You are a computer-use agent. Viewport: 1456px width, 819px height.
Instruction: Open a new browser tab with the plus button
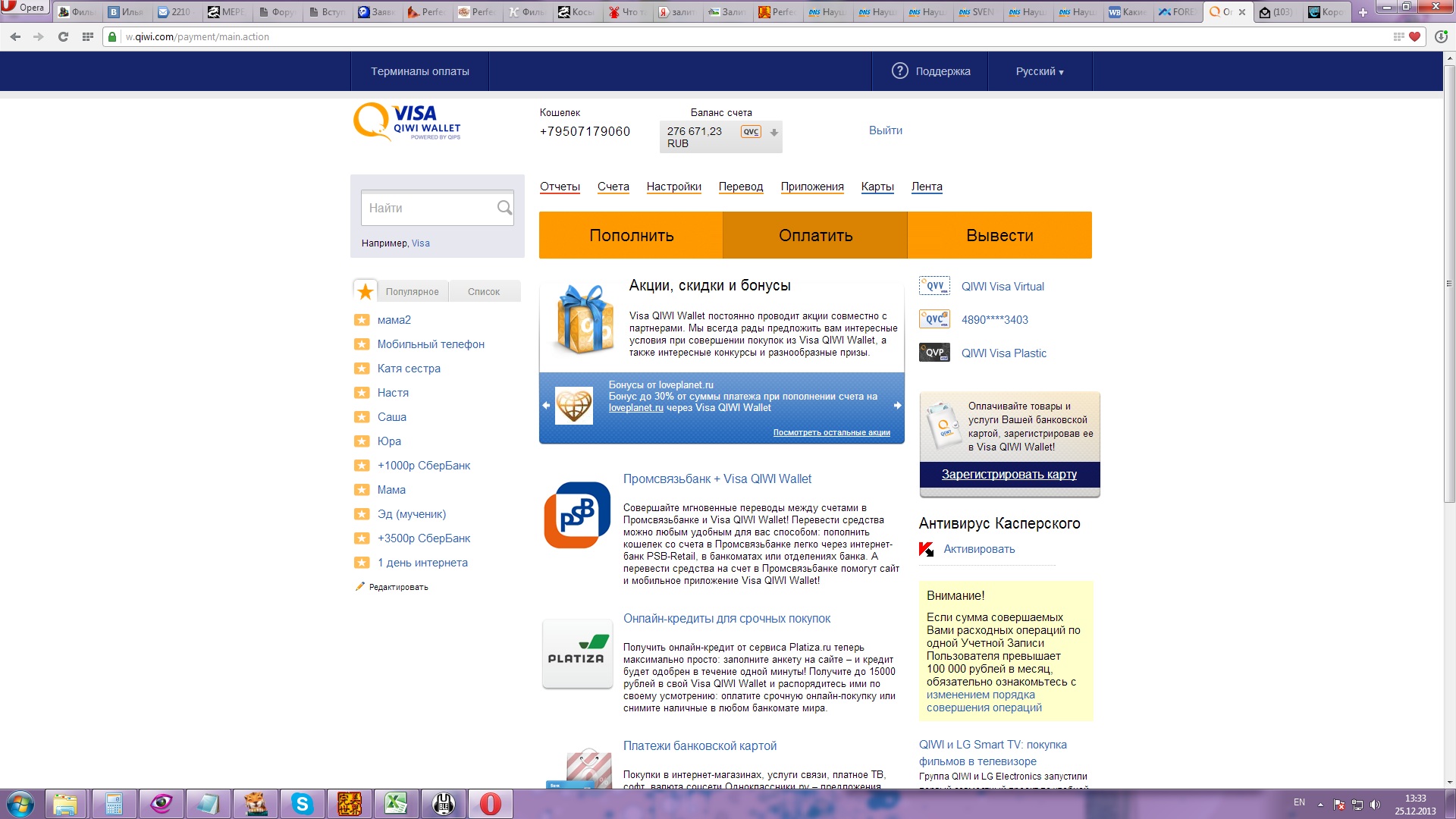click(x=1363, y=12)
